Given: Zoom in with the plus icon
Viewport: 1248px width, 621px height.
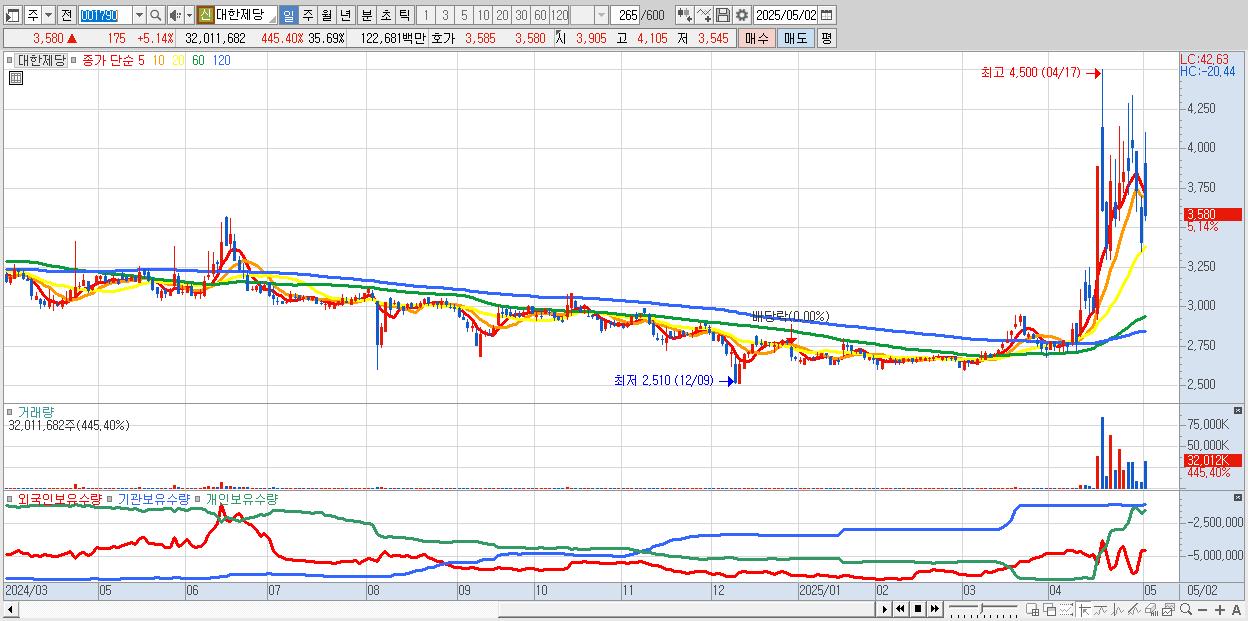Looking at the screenshot, I should click(1219, 609).
